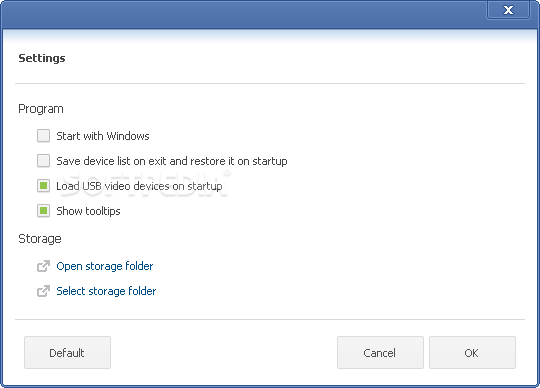
Task: Choose 'Select storage folder' link
Action: [106, 291]
